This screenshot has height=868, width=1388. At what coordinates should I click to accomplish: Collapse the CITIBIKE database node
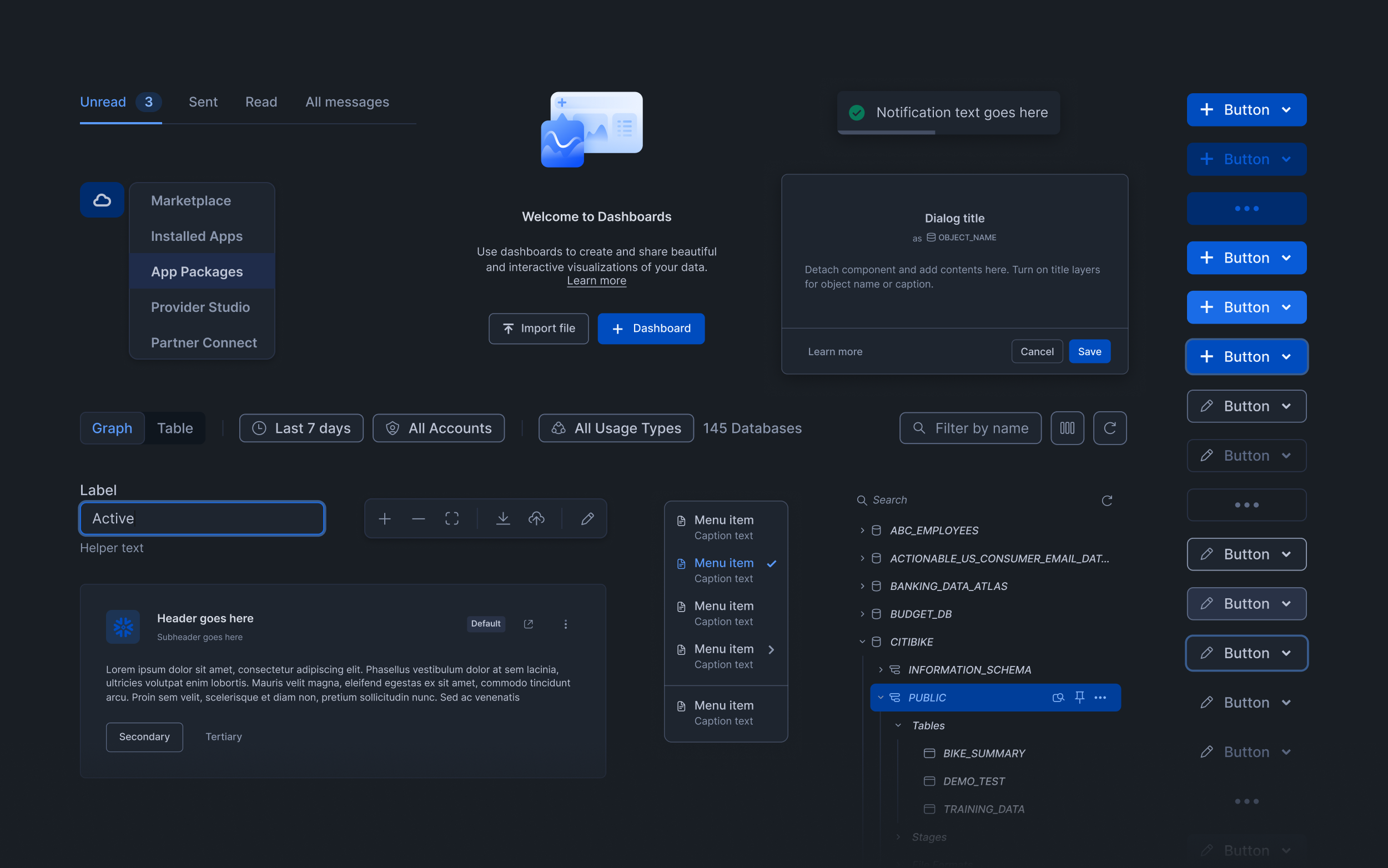click(862, 642)
